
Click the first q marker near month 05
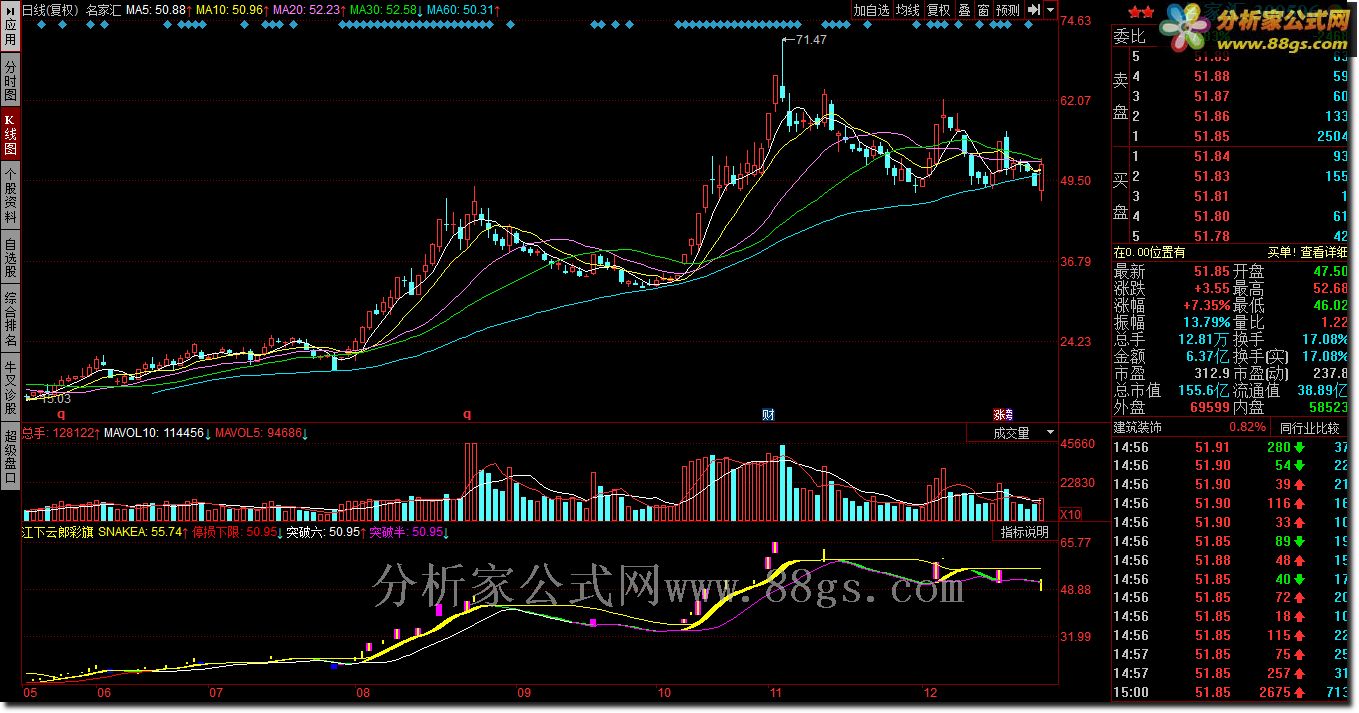tap(61, 413)
